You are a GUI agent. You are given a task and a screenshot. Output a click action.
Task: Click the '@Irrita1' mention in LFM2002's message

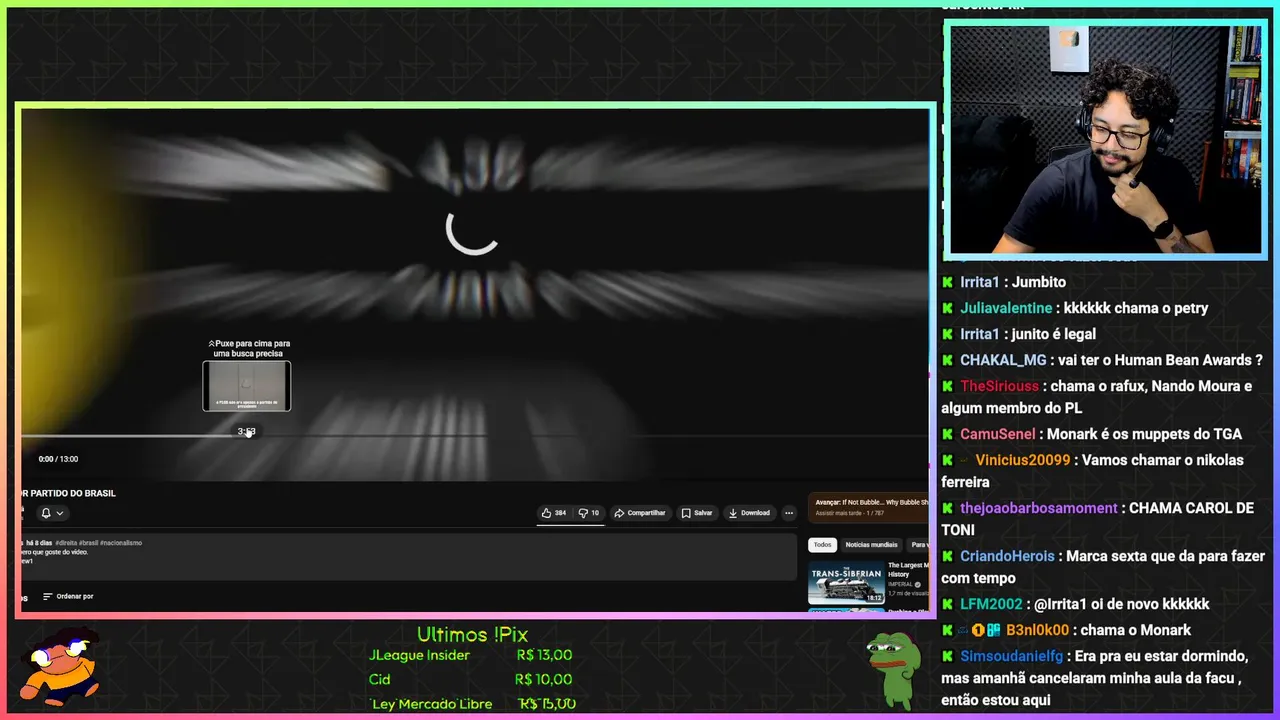(1060, 604)
